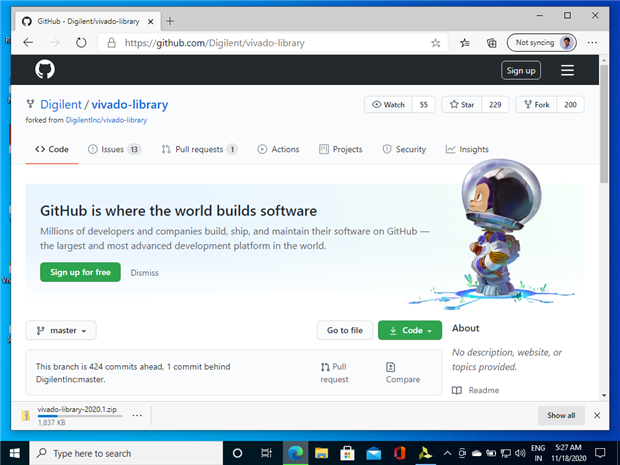Open the volume control in the tray
Viewport: 620px width, 465px height.
(520, 453)
